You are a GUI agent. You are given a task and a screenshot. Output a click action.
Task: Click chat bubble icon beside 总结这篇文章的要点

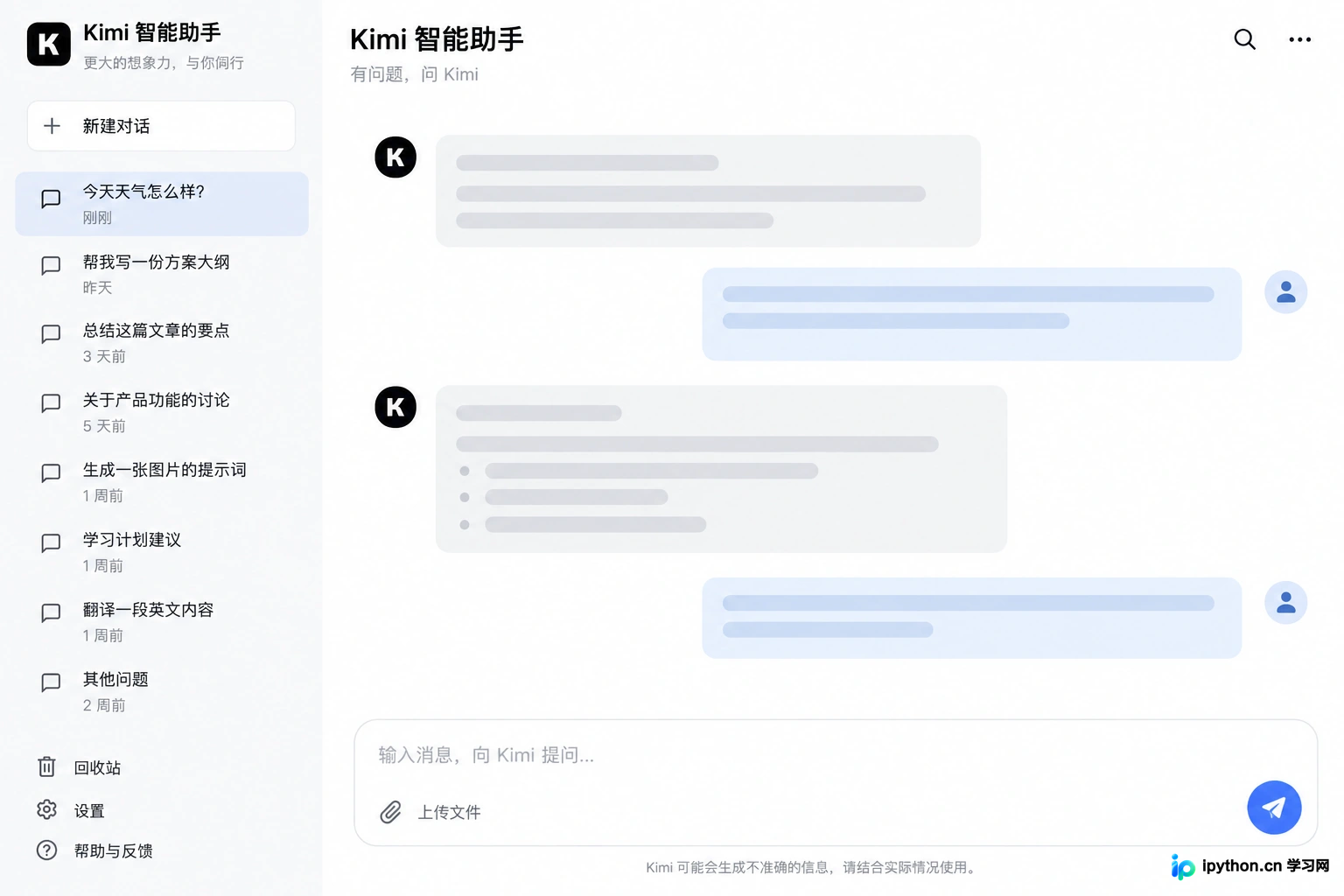pos(51,333)
